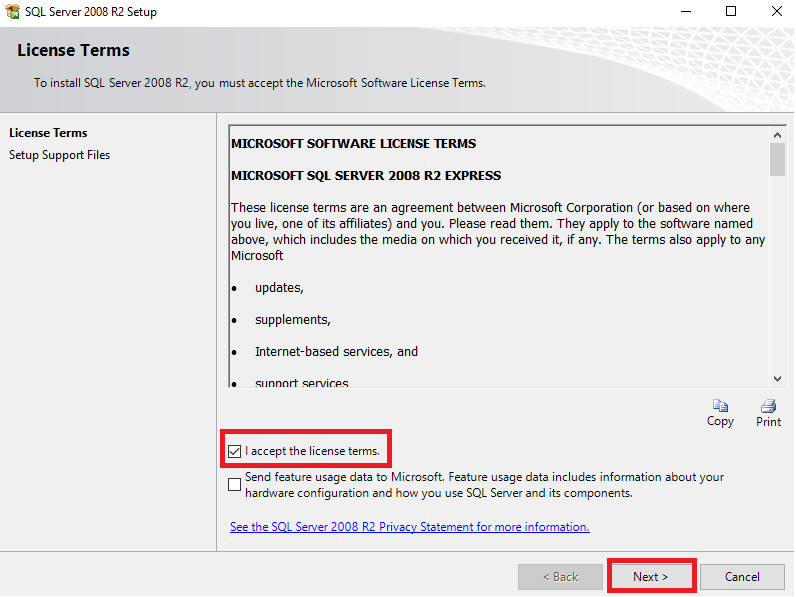
Task: Select License Terms step in sidebar
Action: (x=48, y=133)
